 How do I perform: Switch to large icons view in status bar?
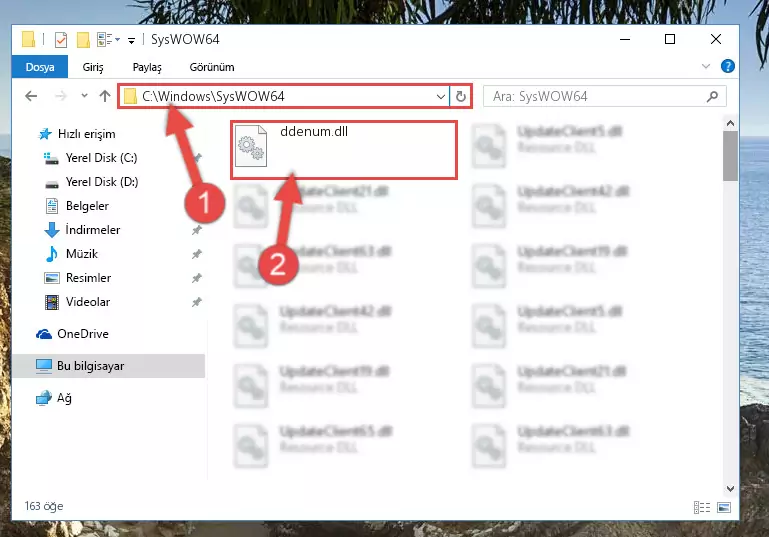[724, 507]
